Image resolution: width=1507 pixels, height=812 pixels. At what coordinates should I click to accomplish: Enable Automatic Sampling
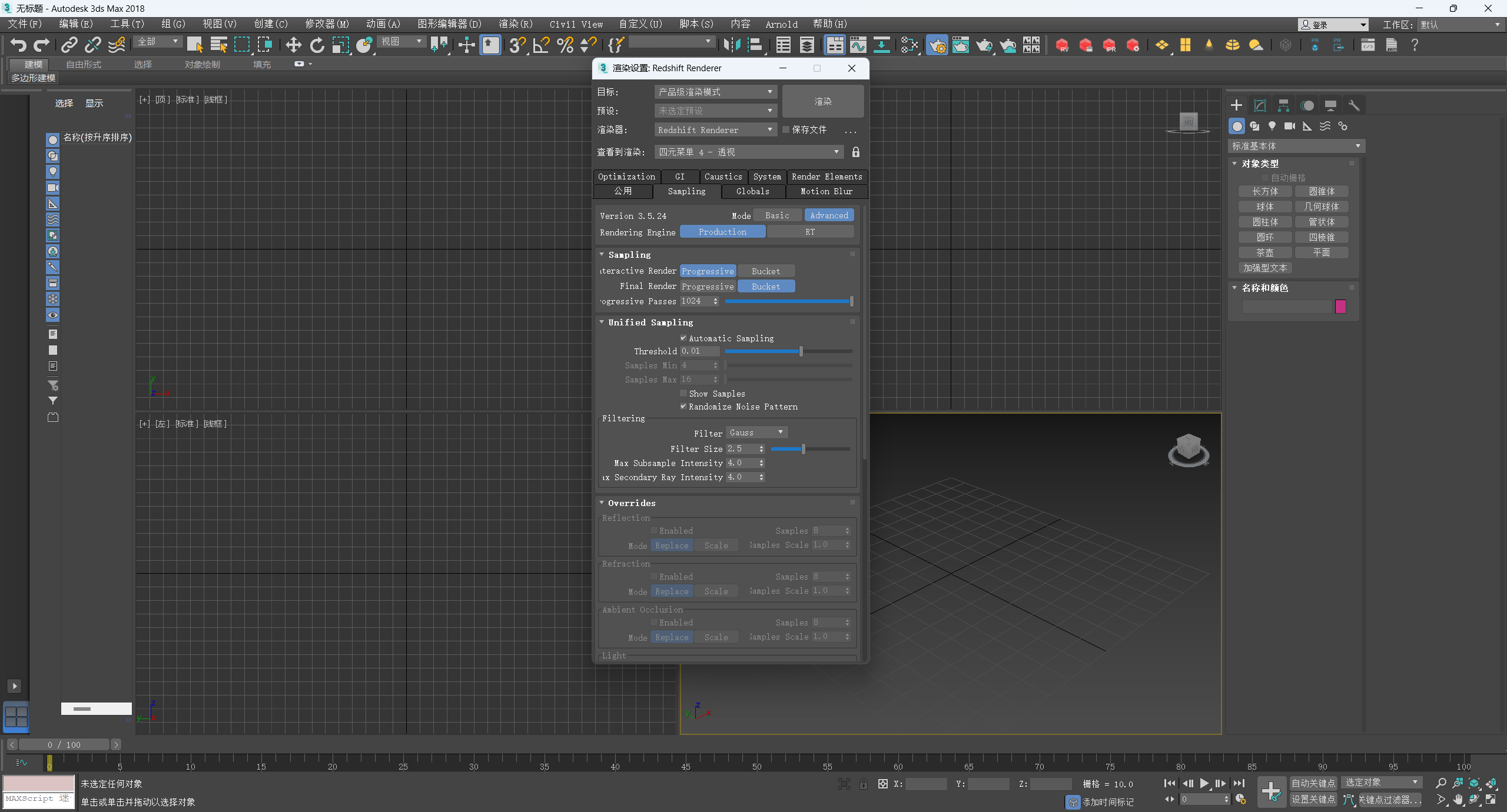coord(683,338)
